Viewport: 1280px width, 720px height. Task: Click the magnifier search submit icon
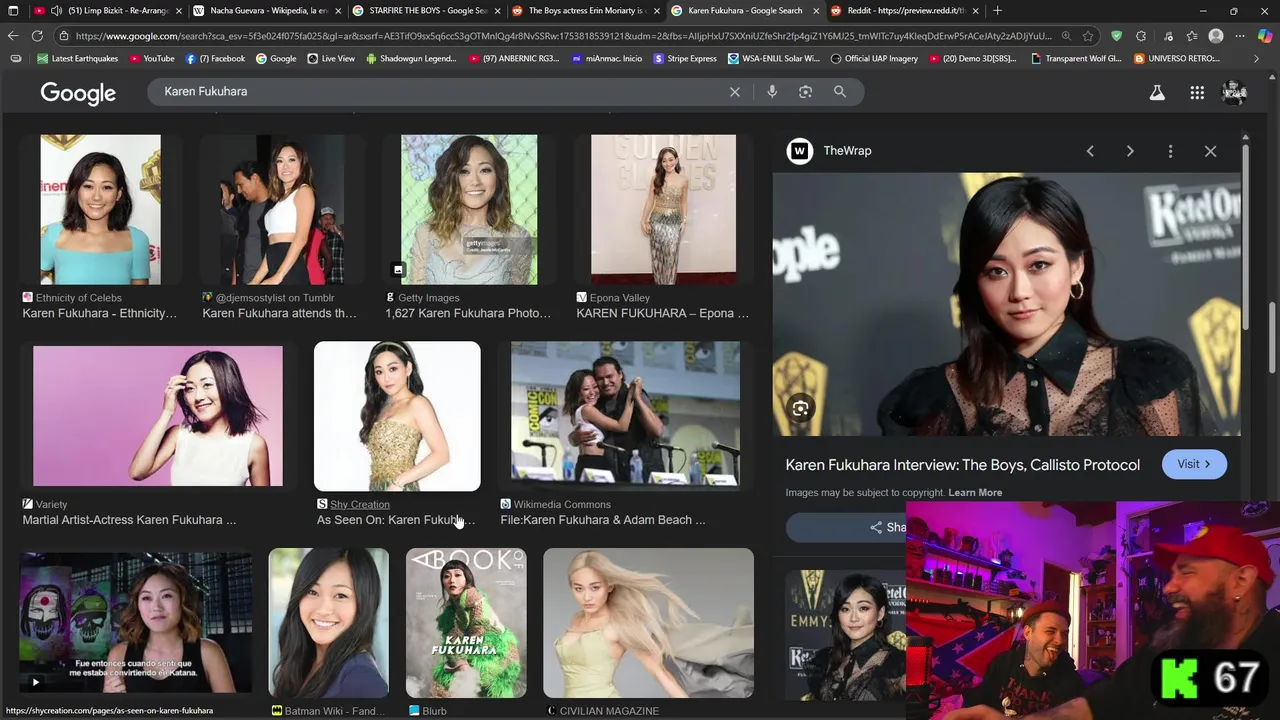840,91
